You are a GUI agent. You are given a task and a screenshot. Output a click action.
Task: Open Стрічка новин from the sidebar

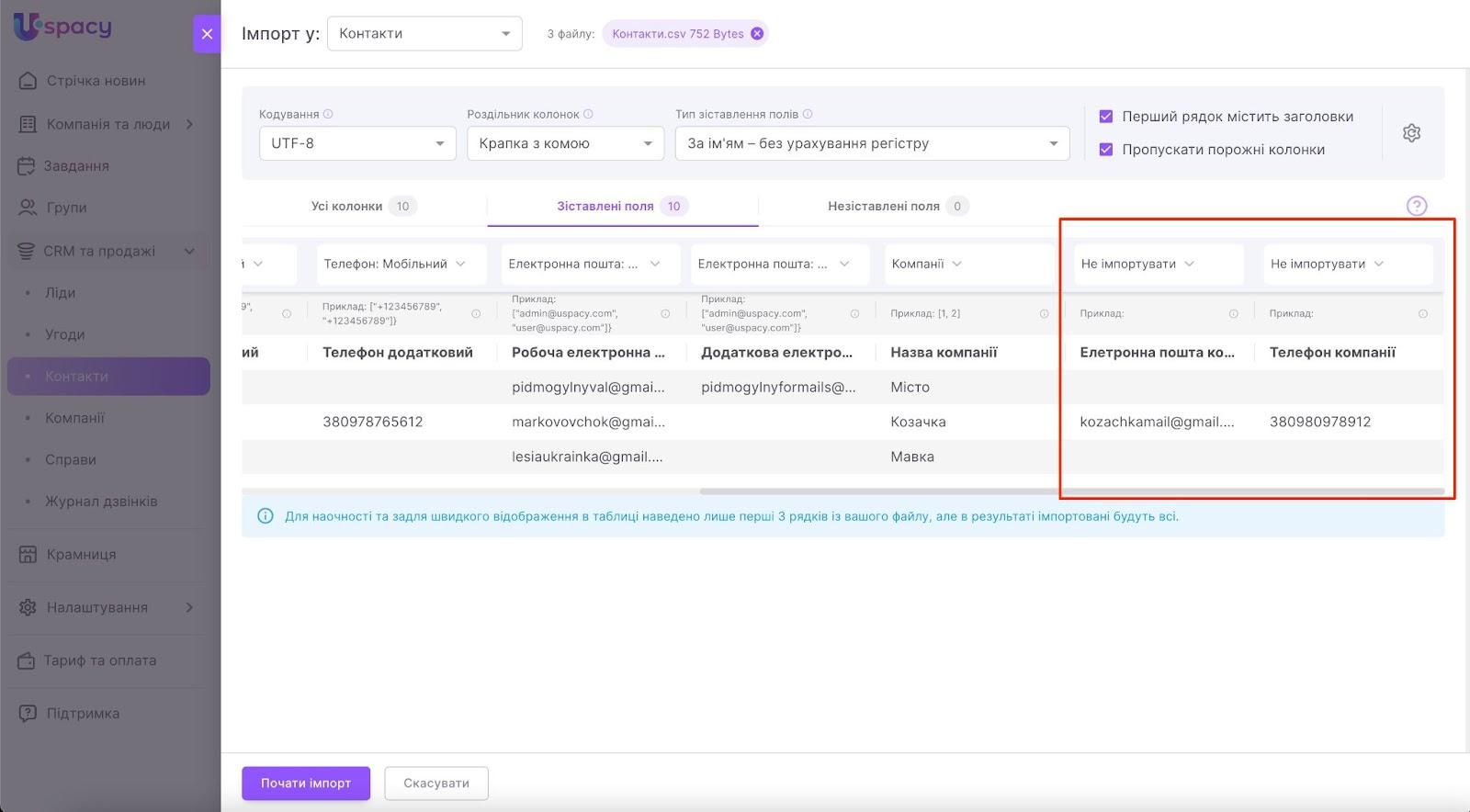tap(96, 81)
